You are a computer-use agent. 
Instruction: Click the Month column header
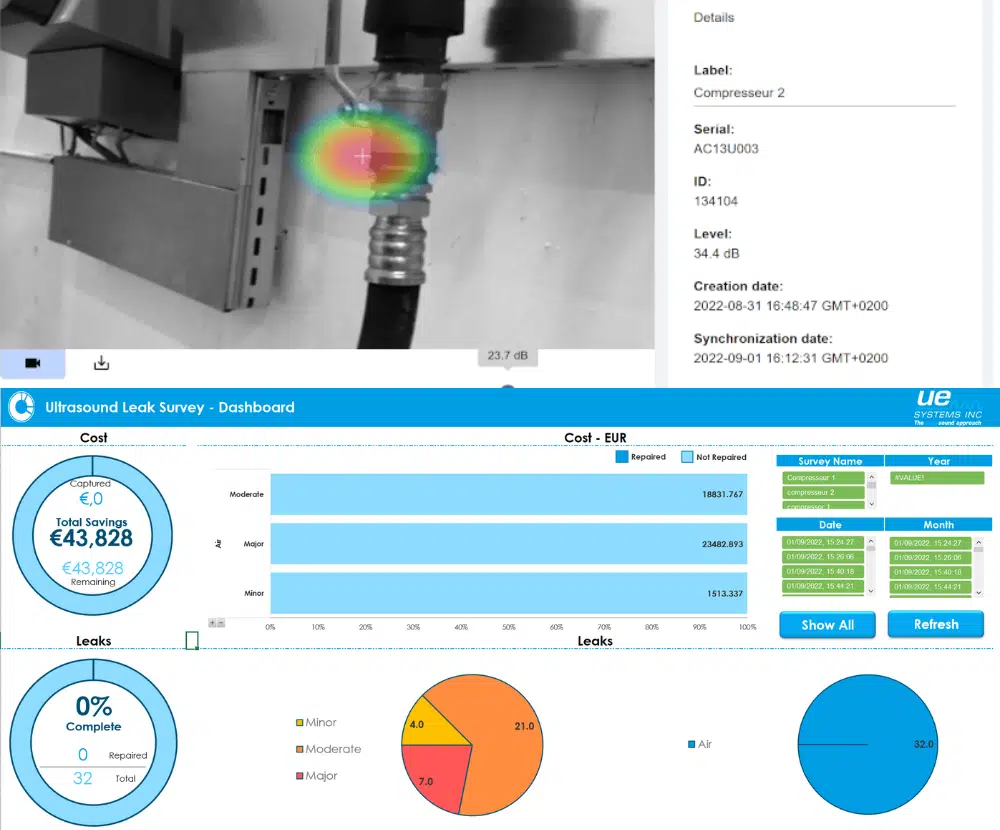point(937,524)
